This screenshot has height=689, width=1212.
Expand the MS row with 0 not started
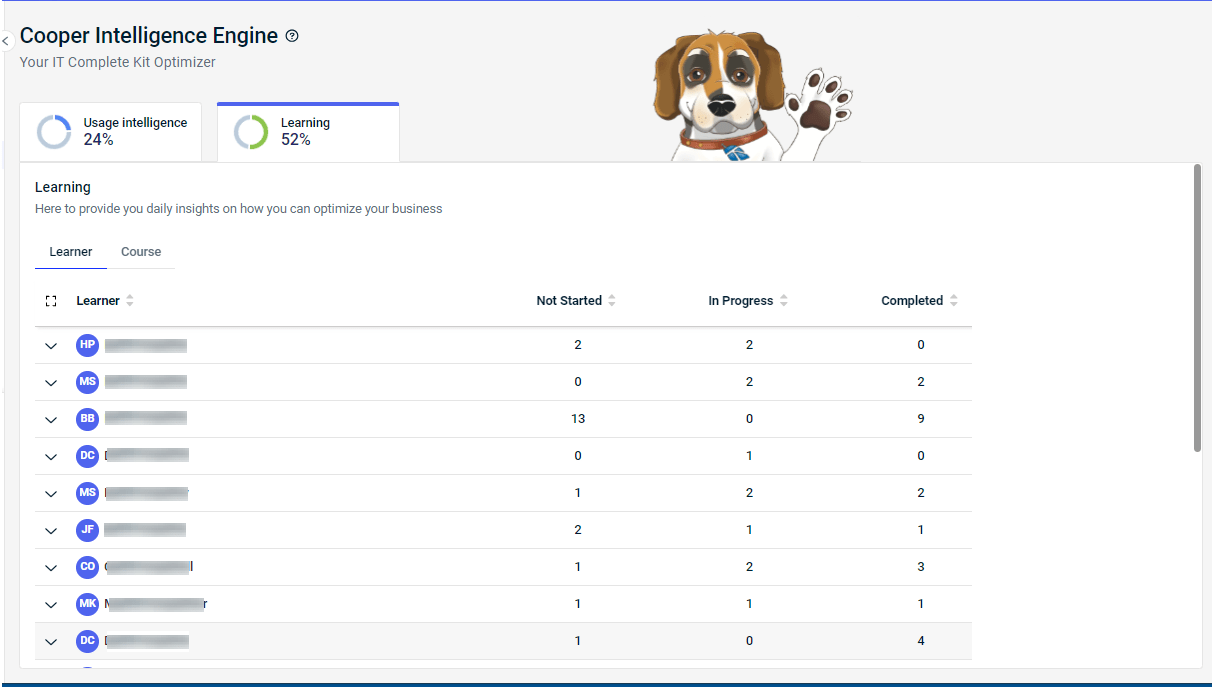pyautogui.click(x=51, y=383)
